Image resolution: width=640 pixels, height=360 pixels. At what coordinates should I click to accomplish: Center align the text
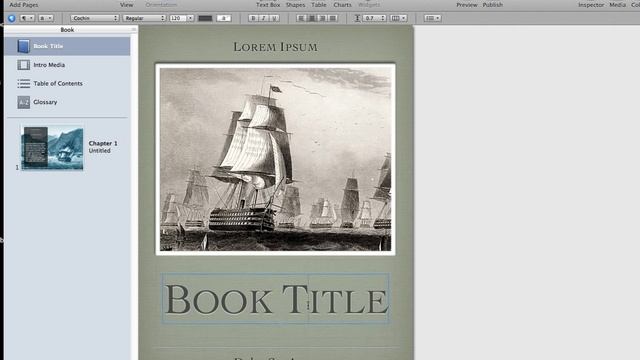[311, 18]
